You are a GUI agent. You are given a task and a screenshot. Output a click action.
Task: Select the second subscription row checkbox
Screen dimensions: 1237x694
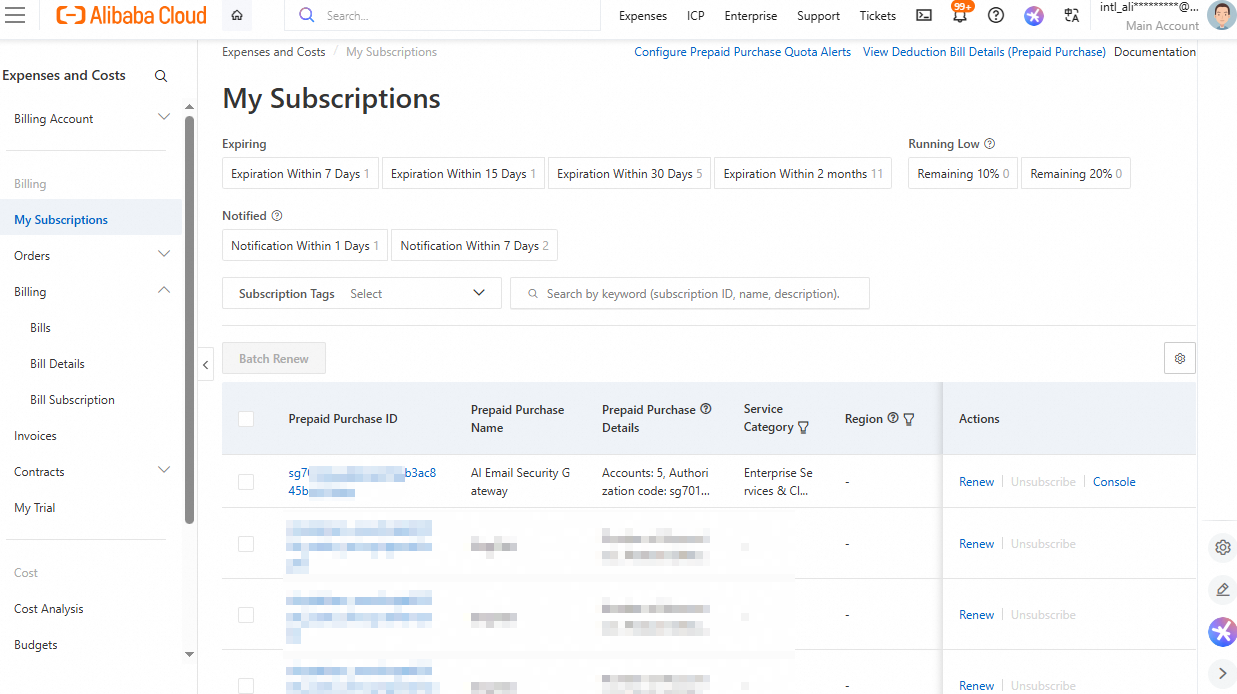pos(246,544)
